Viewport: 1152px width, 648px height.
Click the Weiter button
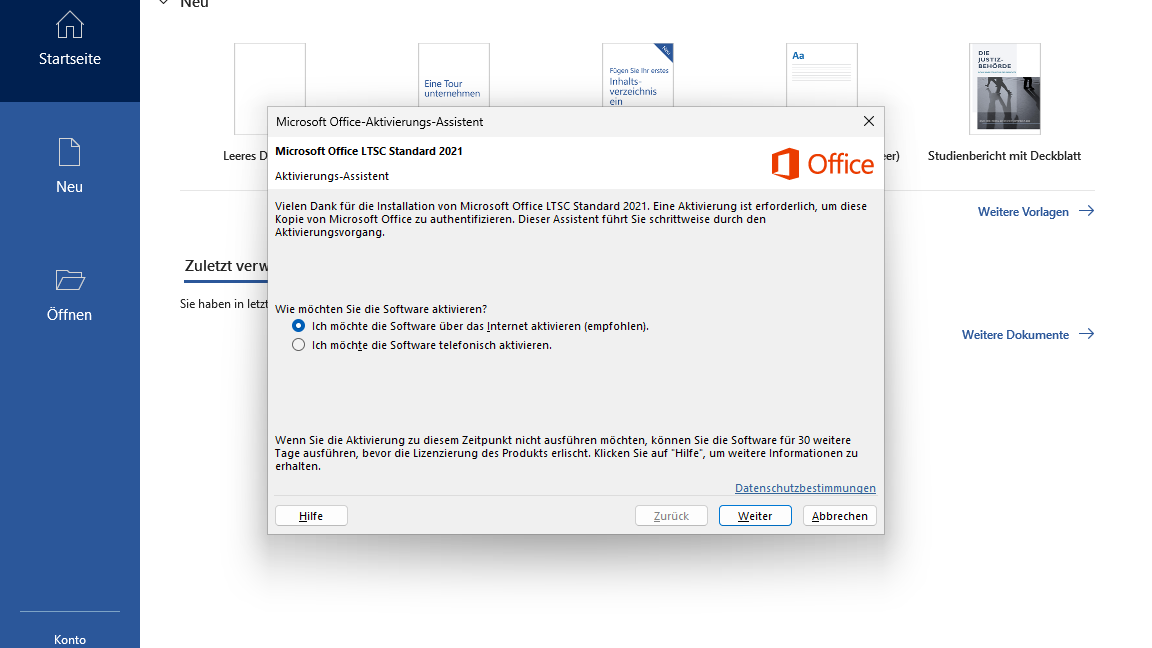pyautogui.click(x=755, y=516)
